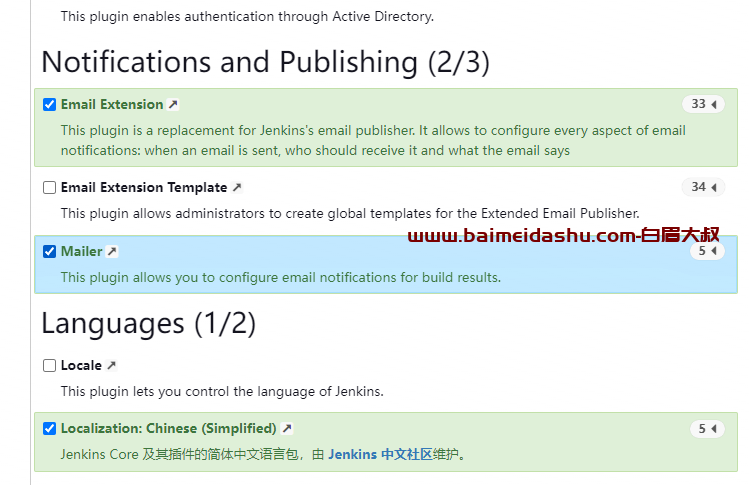The height and width of the screenshot is (485, 749).
Task: Click the Active Directory authentication description text
Action: tap(247, 16)
